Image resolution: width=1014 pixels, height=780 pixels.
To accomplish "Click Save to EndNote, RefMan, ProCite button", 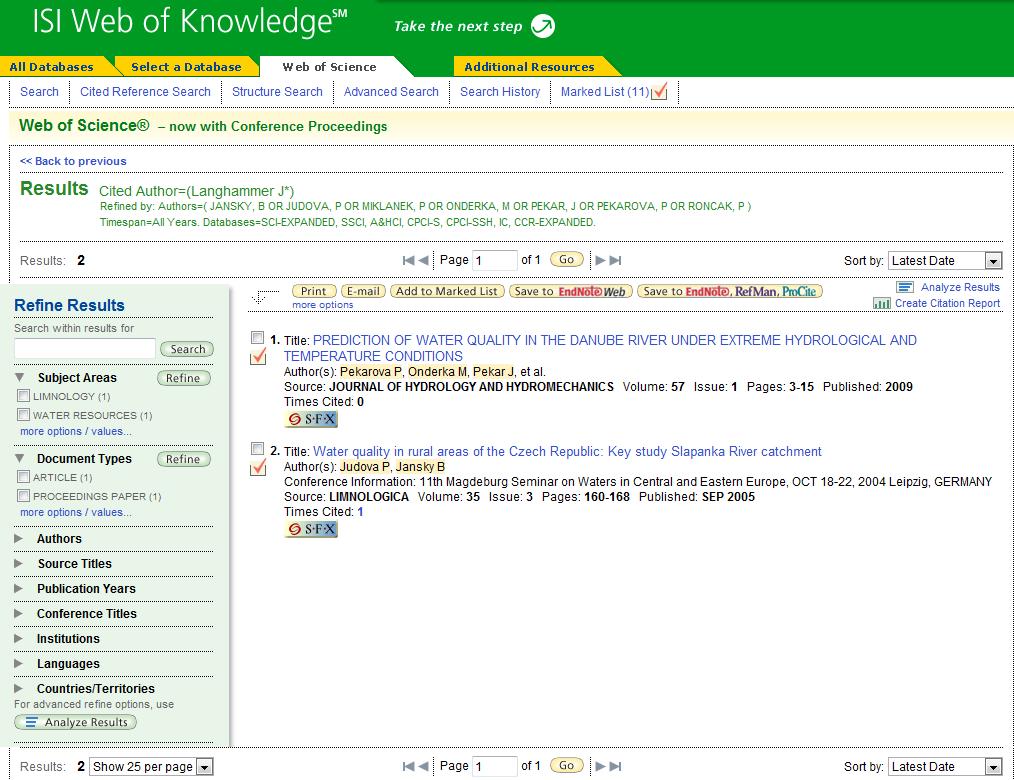I will [x=730, y=291].
